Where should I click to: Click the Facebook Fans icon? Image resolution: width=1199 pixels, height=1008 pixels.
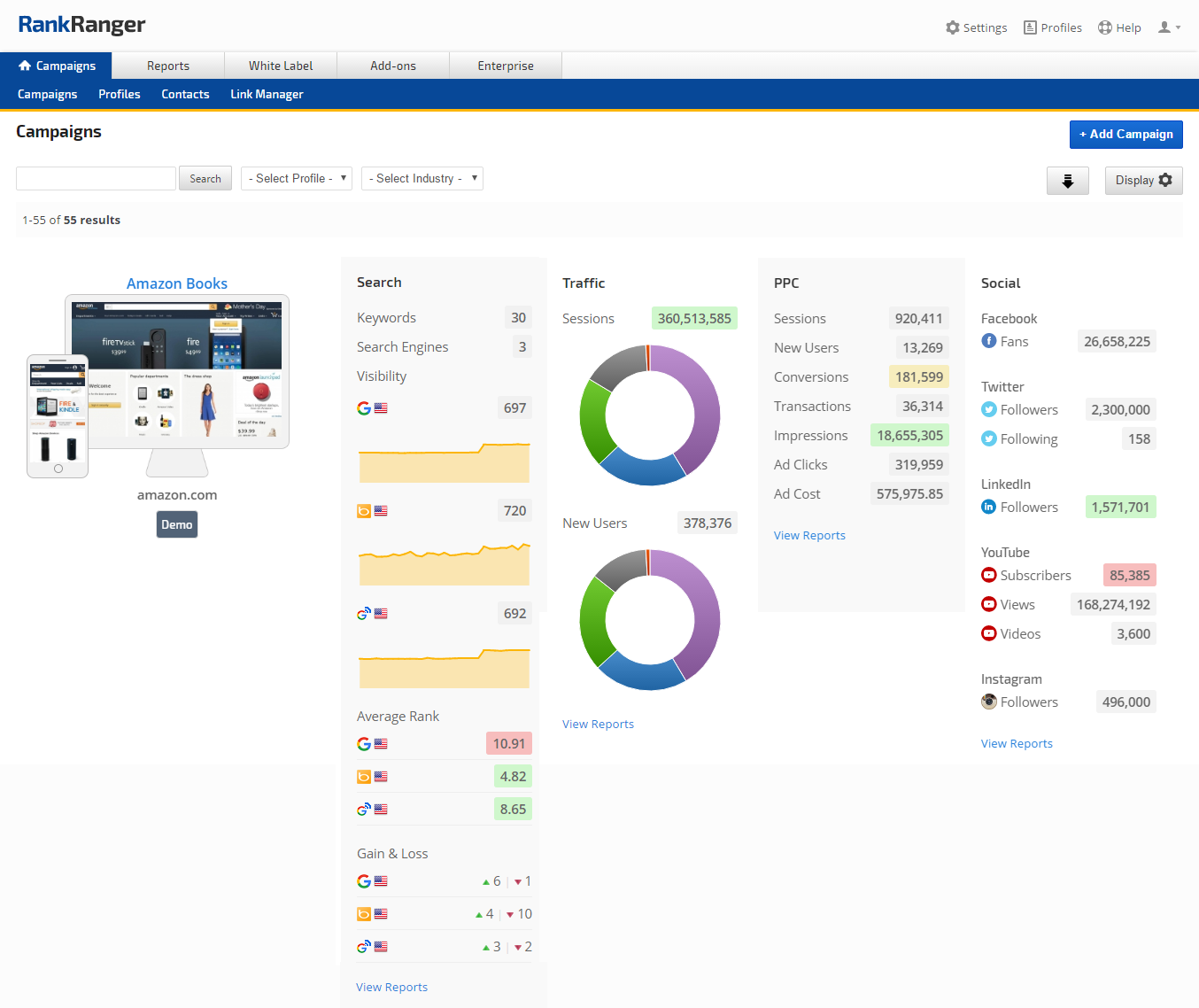[x=989, y=341]
